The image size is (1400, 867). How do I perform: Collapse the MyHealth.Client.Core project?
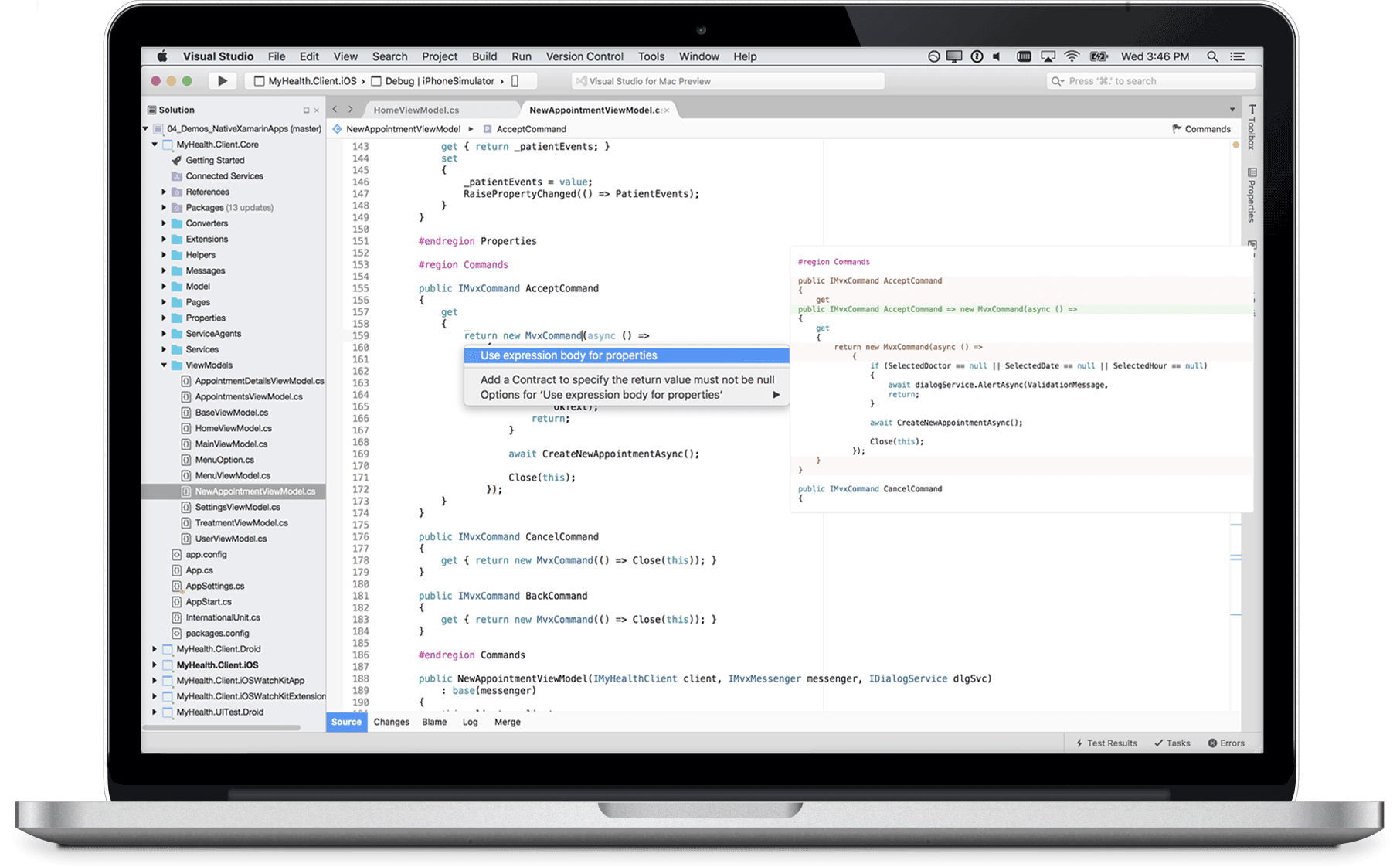coord(155,144)
